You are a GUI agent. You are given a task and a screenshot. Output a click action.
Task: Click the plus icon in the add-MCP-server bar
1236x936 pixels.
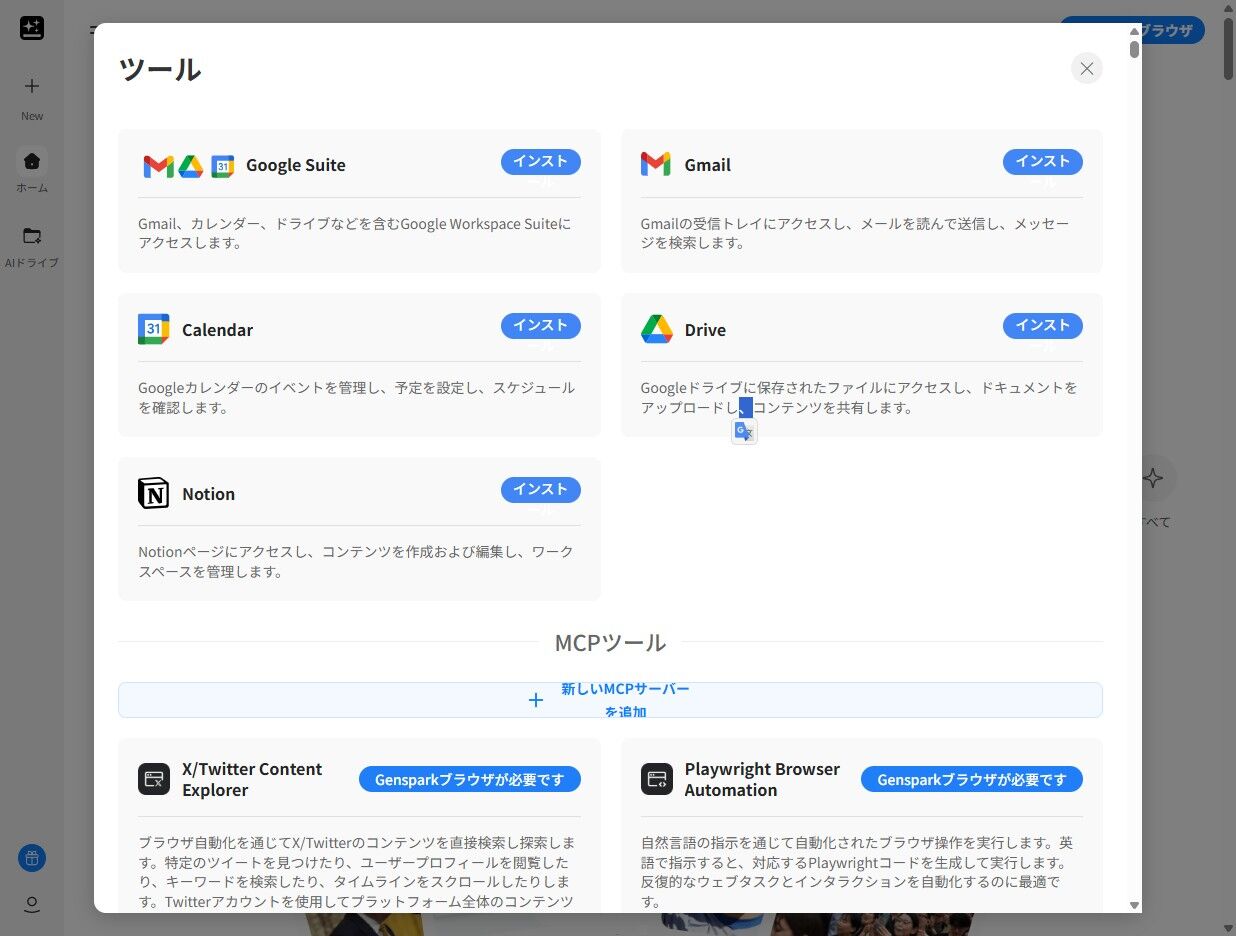click(x=536, y=700)
